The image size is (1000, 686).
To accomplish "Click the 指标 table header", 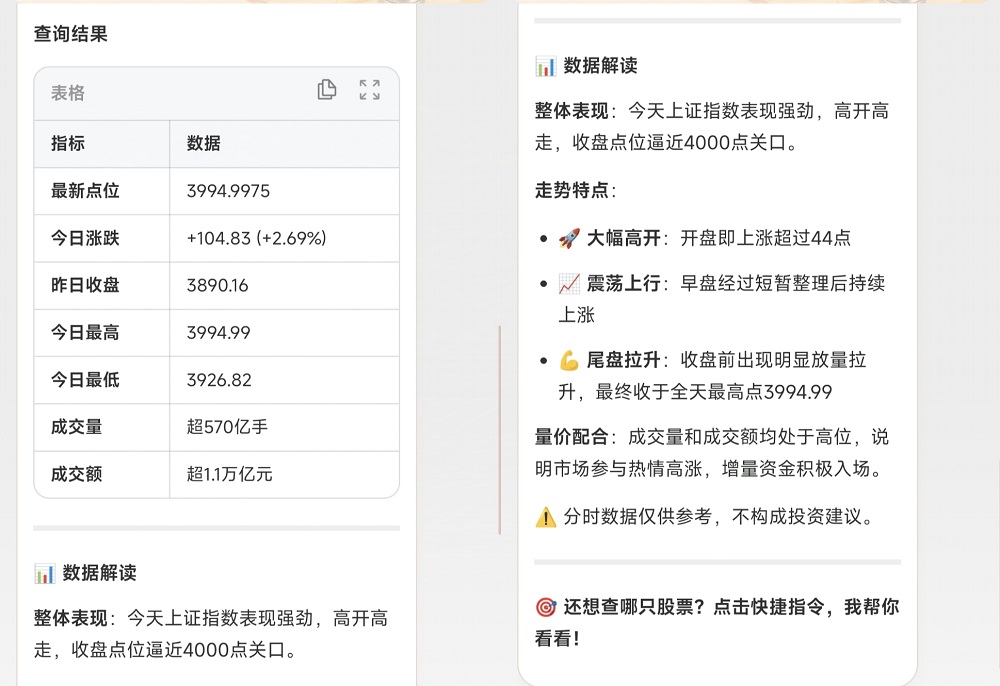I will (66, 143).
